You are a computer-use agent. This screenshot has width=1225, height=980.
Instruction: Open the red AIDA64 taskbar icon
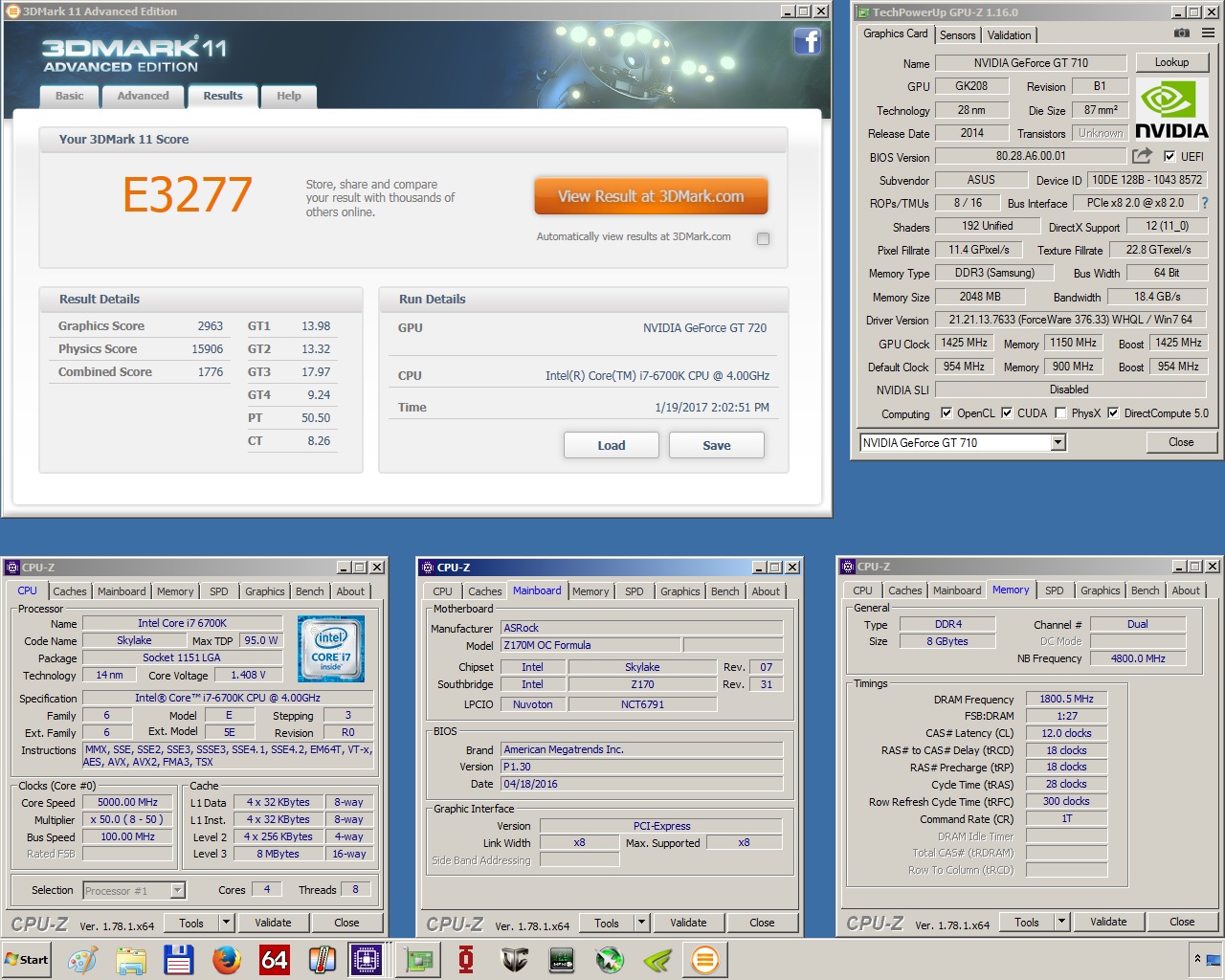pyautogui.click(x=275, y=959)
